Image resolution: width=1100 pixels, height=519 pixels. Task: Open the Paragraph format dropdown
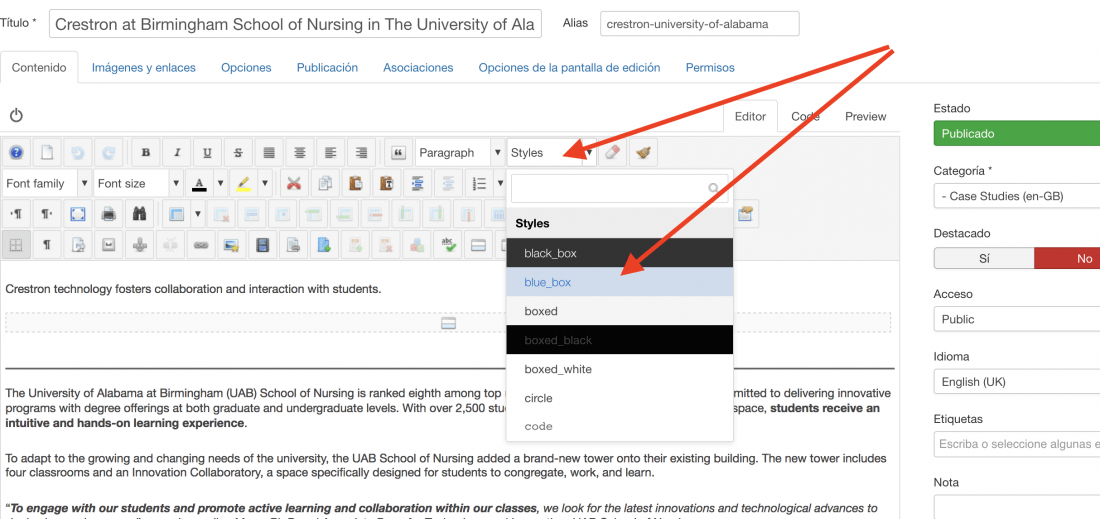[460, 152]
